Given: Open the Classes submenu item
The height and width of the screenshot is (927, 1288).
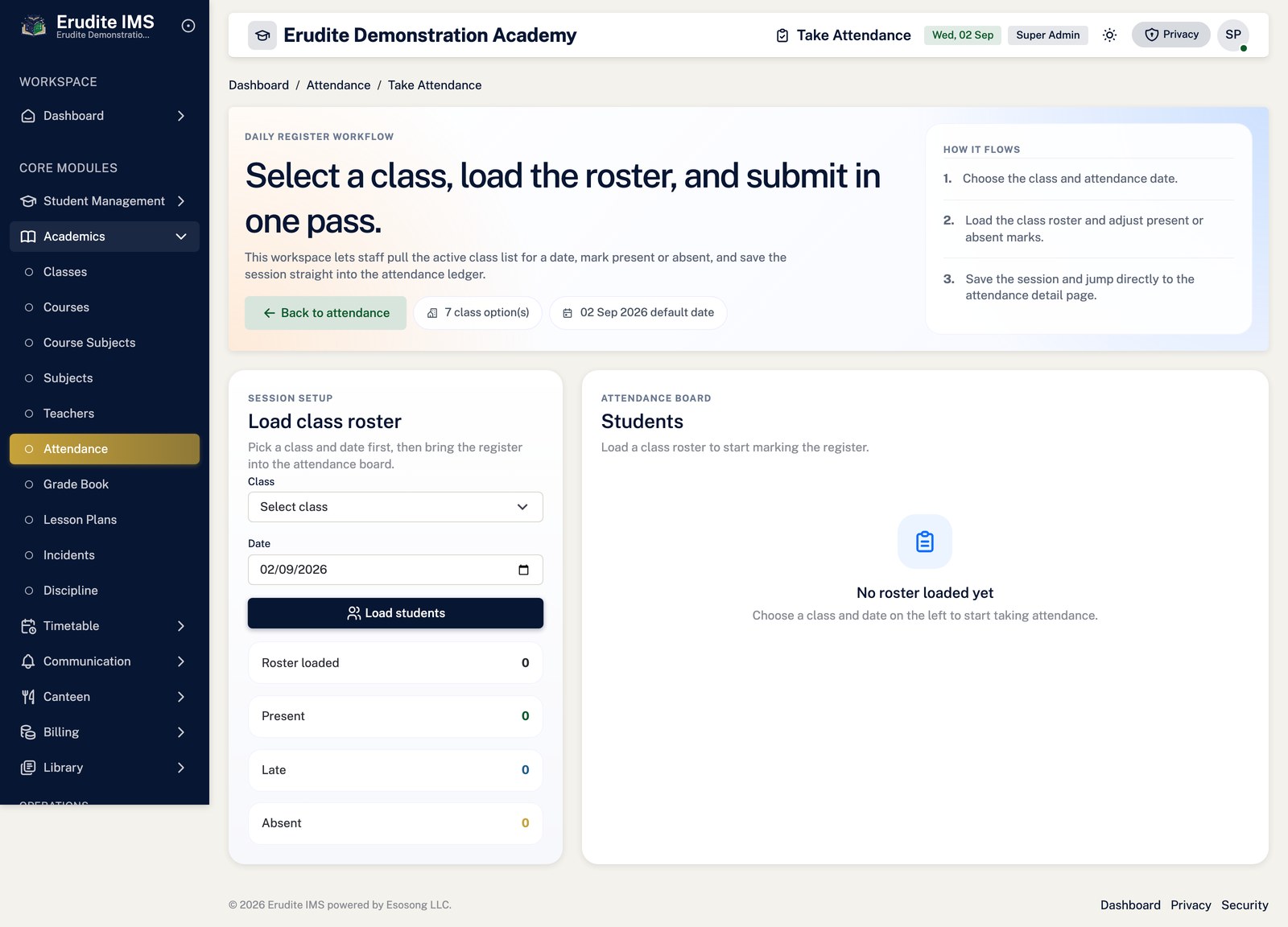Looking at the screenshot, I should tap(105, 272).
